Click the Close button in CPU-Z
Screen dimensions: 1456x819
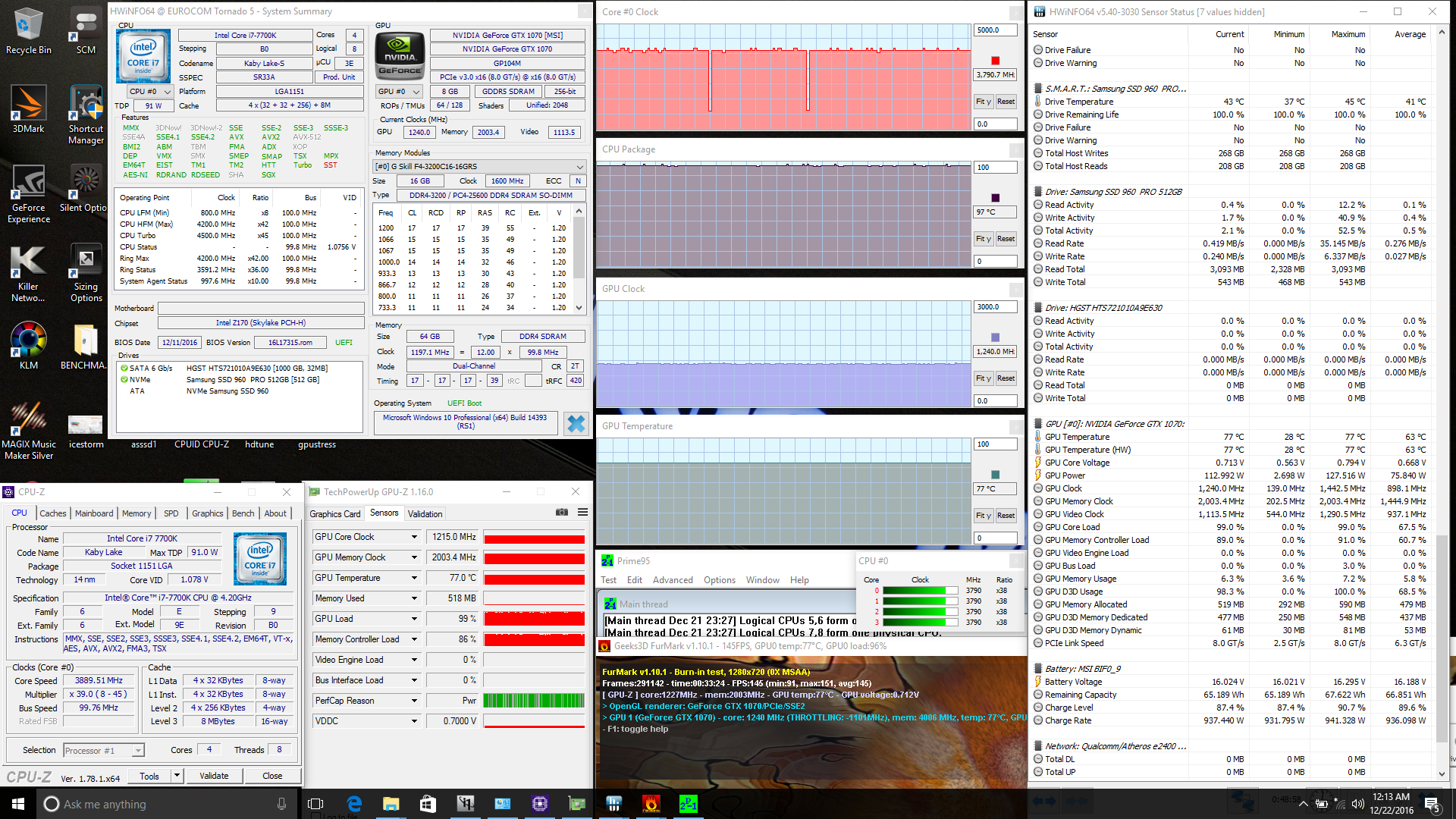pos(272,776)
